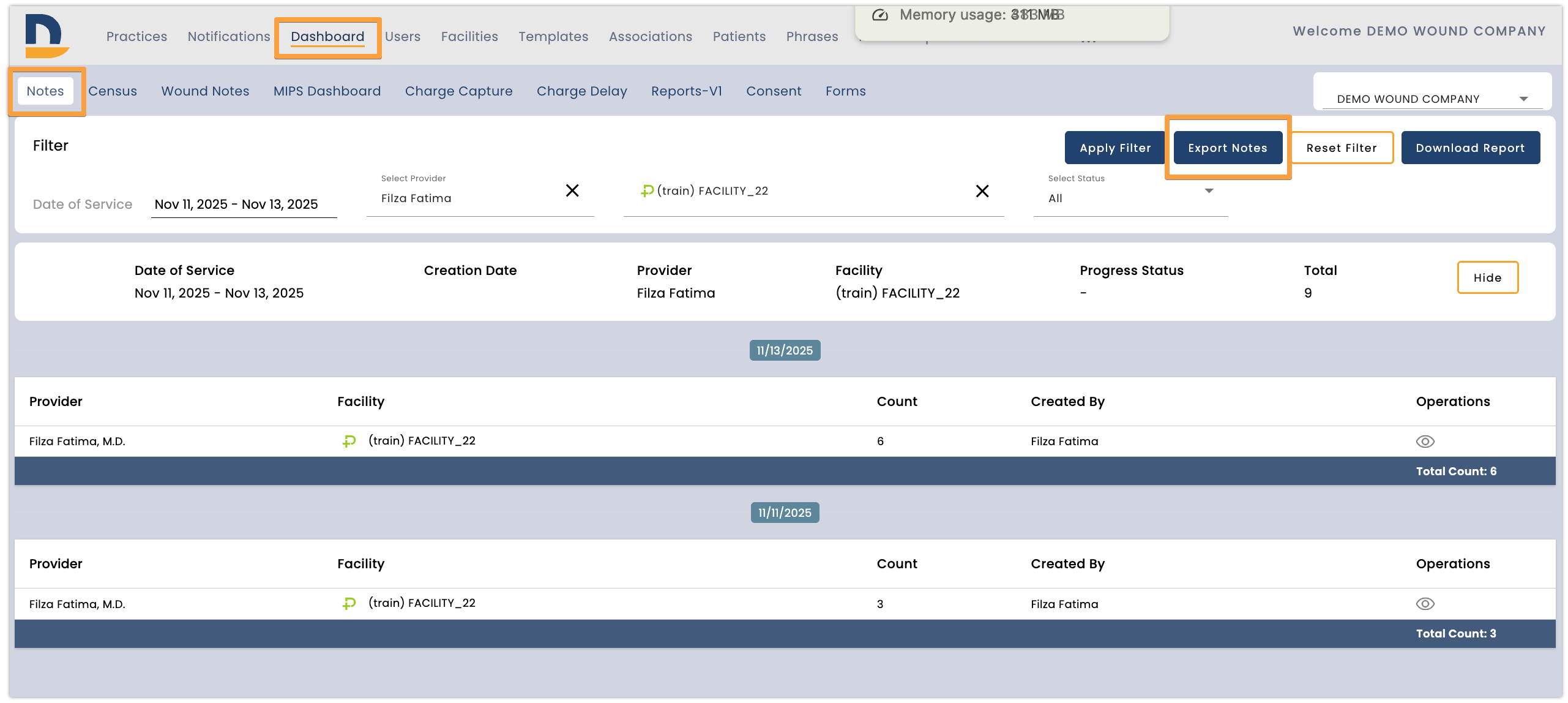1568x703 pixels.
Task: Click Created By 'Filza Fatima' in 11/13/2025 row
Action: [1064, 442]
